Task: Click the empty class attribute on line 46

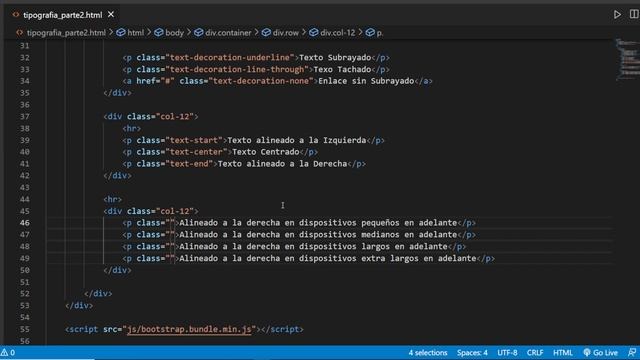Action: (x=156, y=223)
